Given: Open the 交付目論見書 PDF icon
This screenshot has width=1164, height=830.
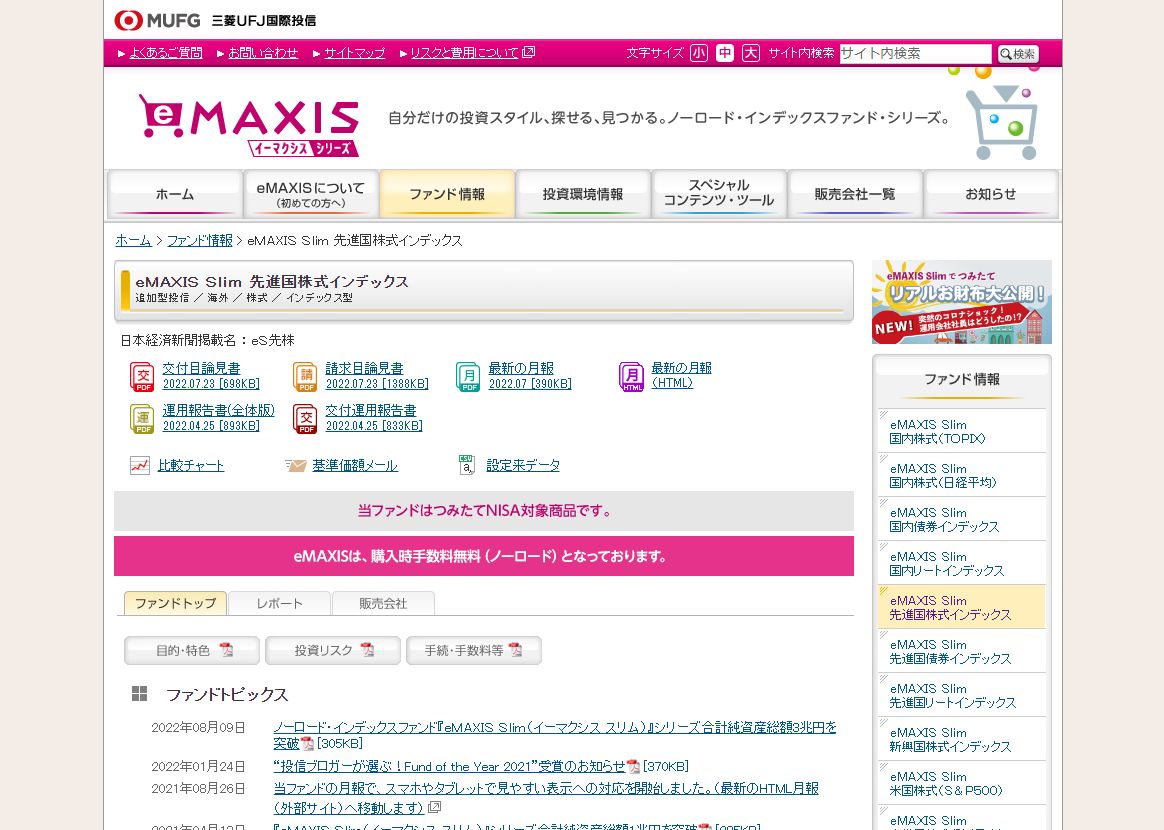Looking at the screenshot, I should [142, 376].
